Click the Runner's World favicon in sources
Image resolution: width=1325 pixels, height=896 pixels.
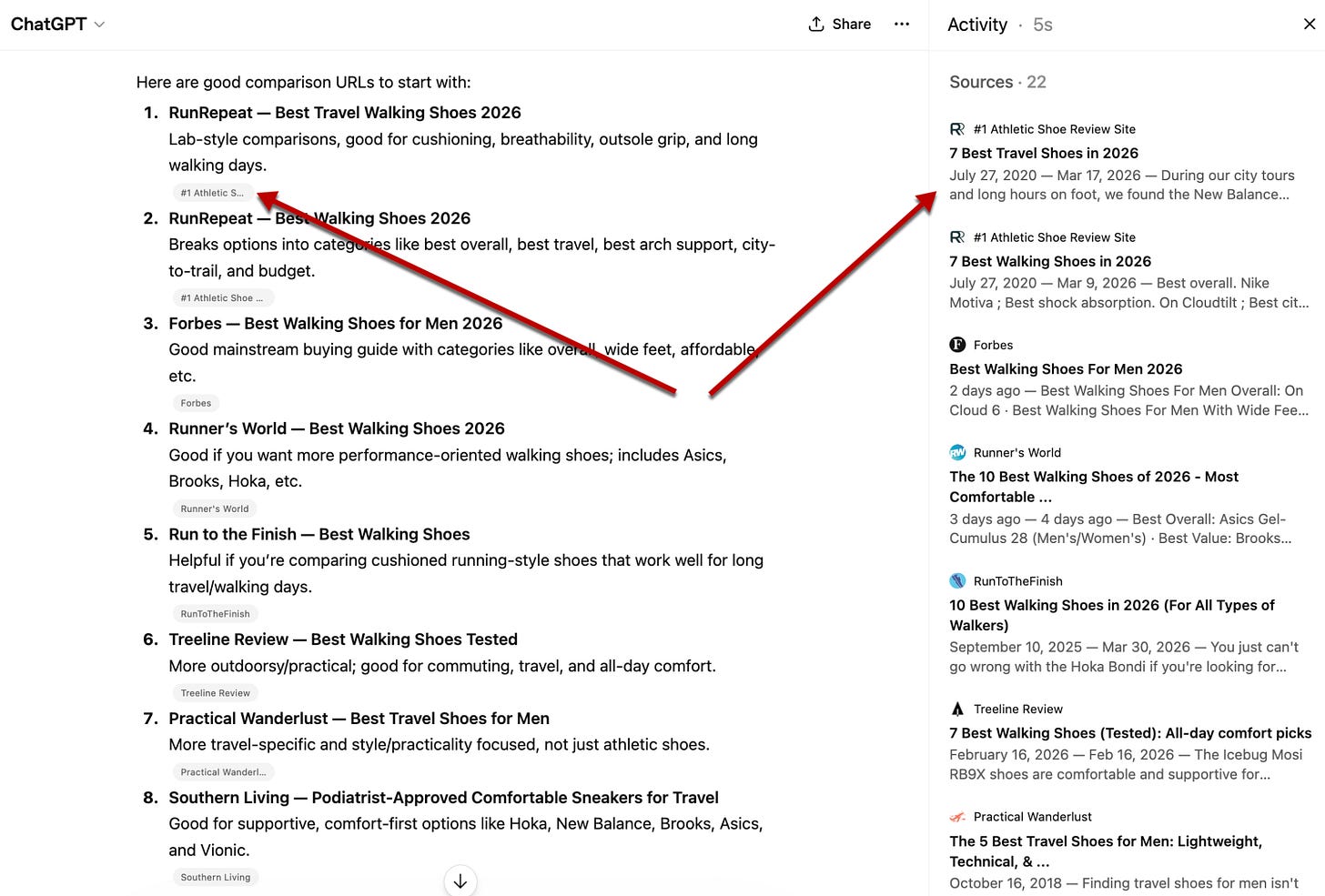[957, 452]
